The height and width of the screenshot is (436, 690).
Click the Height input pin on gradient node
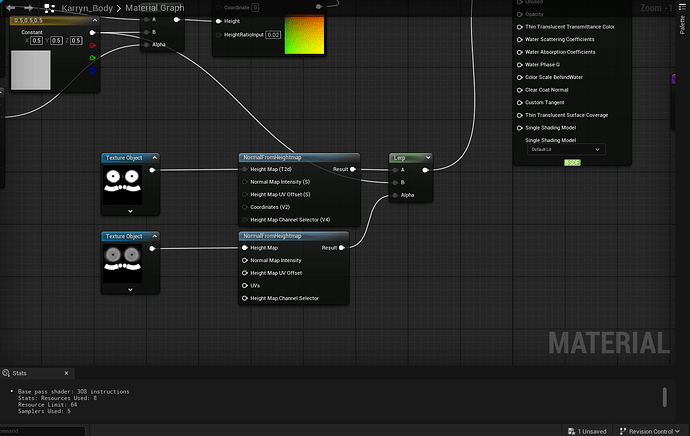pos(218,21)
